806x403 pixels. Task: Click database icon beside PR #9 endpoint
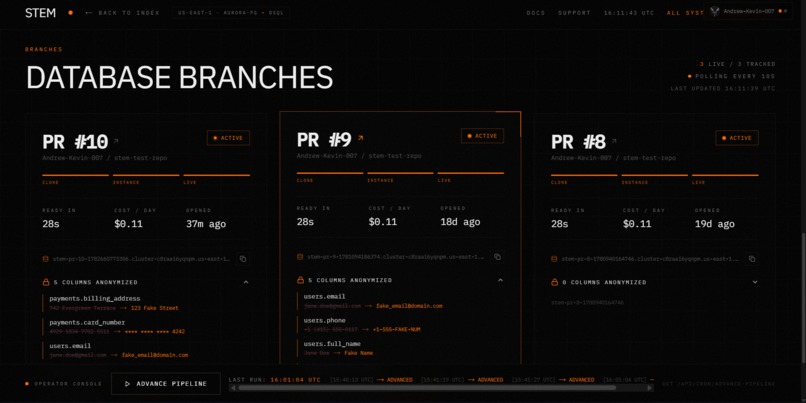click(300, 257)
